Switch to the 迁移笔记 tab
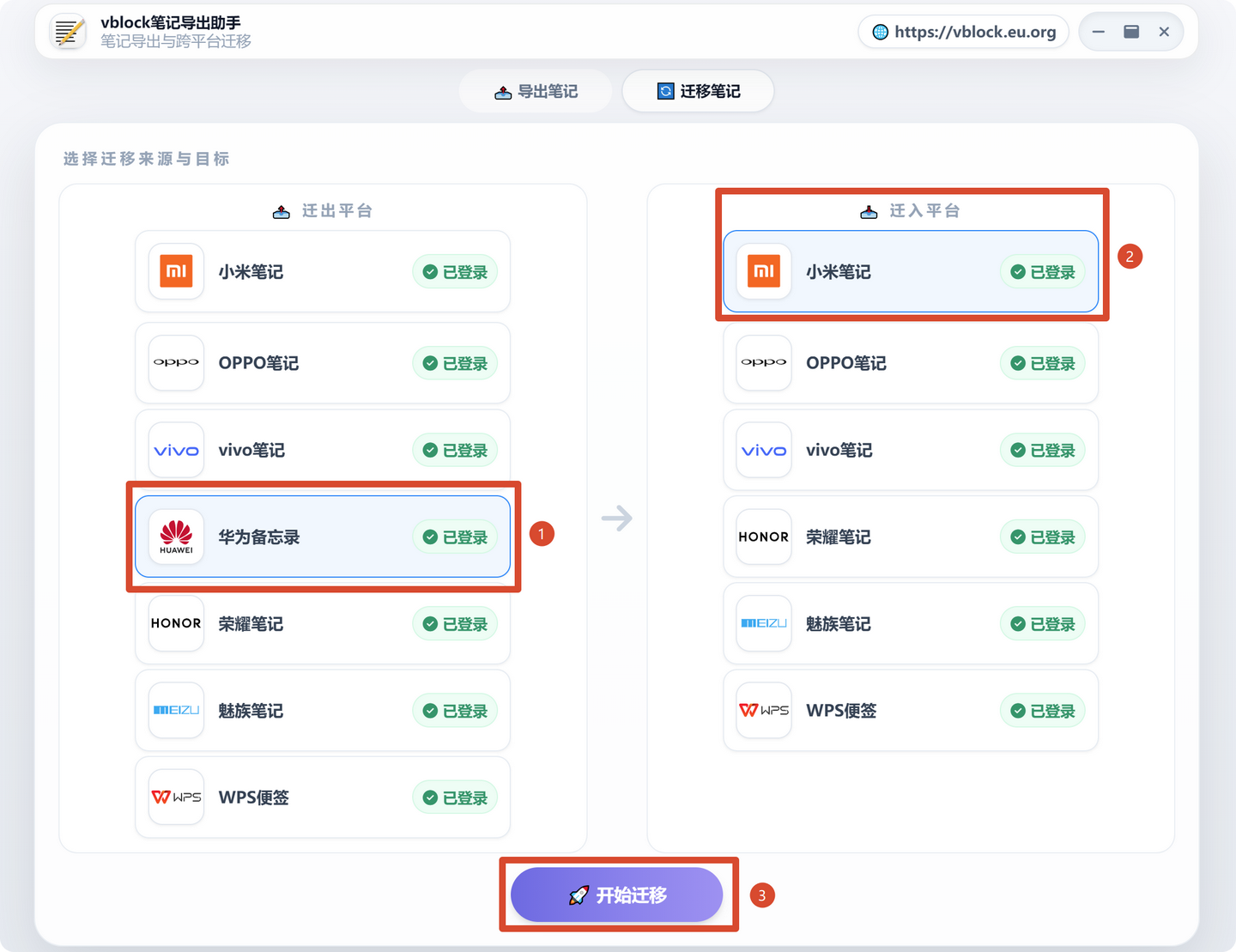Viewport: 1236px width, 952px height. (x=698, y=91)
